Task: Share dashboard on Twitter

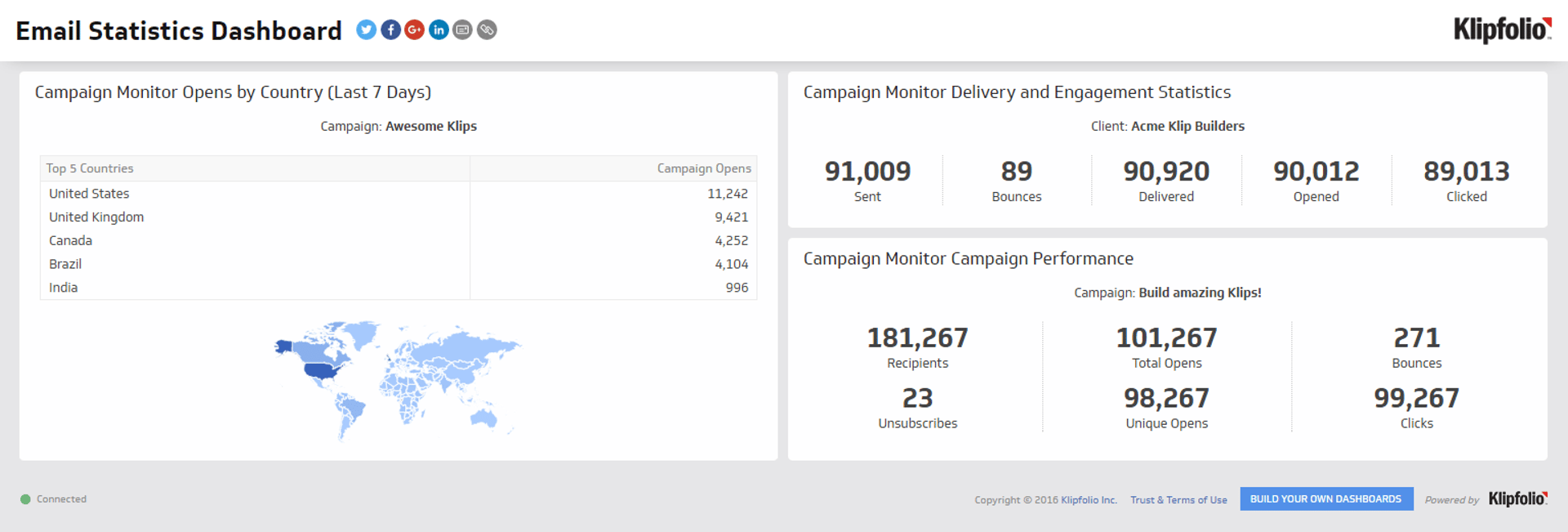Action: point(366,30)
